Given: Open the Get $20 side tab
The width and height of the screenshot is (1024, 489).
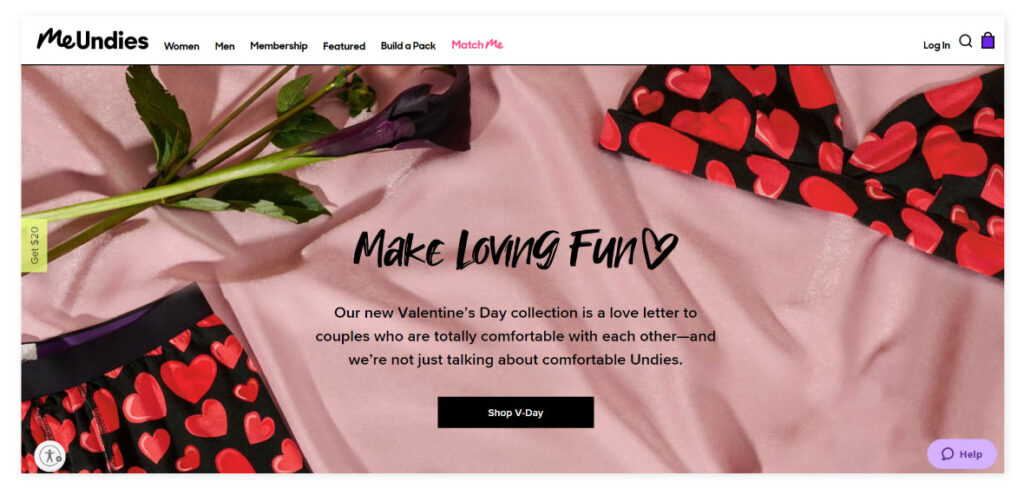Looking at the screenshot, I should pyautogui.click(x=34, y=245).
